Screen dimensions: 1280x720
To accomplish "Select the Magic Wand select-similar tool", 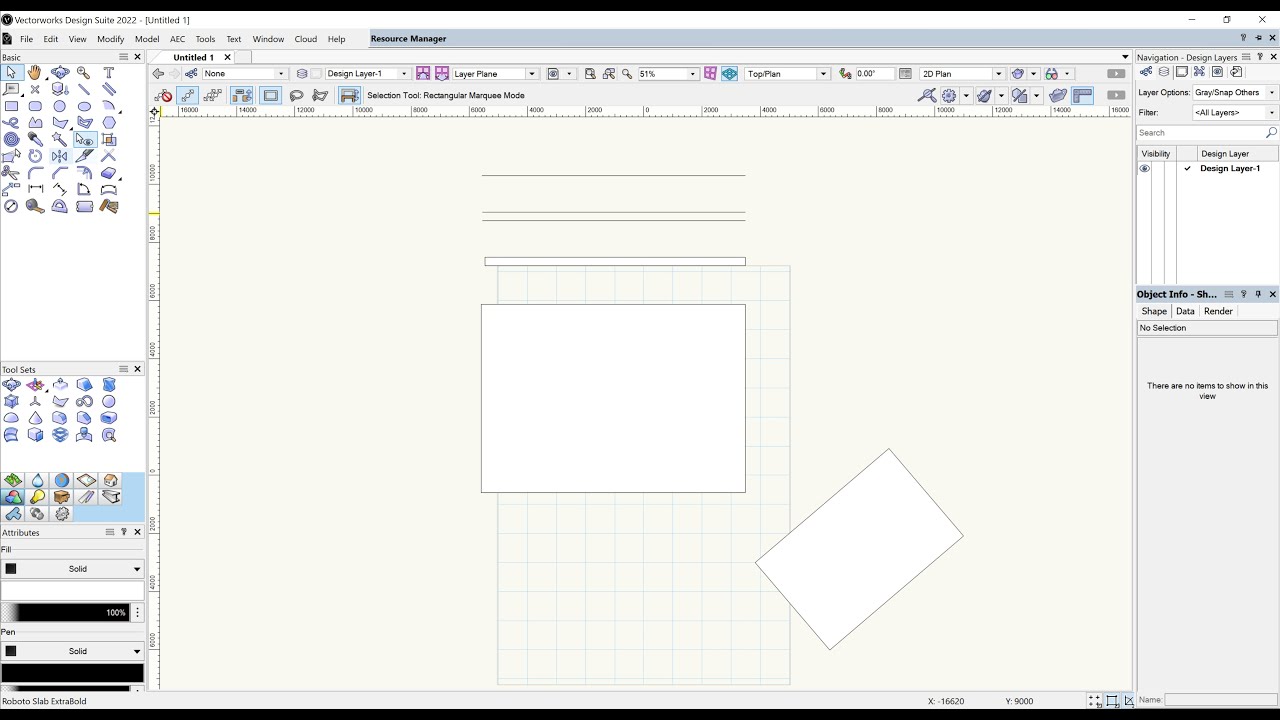I will point(60,139).
